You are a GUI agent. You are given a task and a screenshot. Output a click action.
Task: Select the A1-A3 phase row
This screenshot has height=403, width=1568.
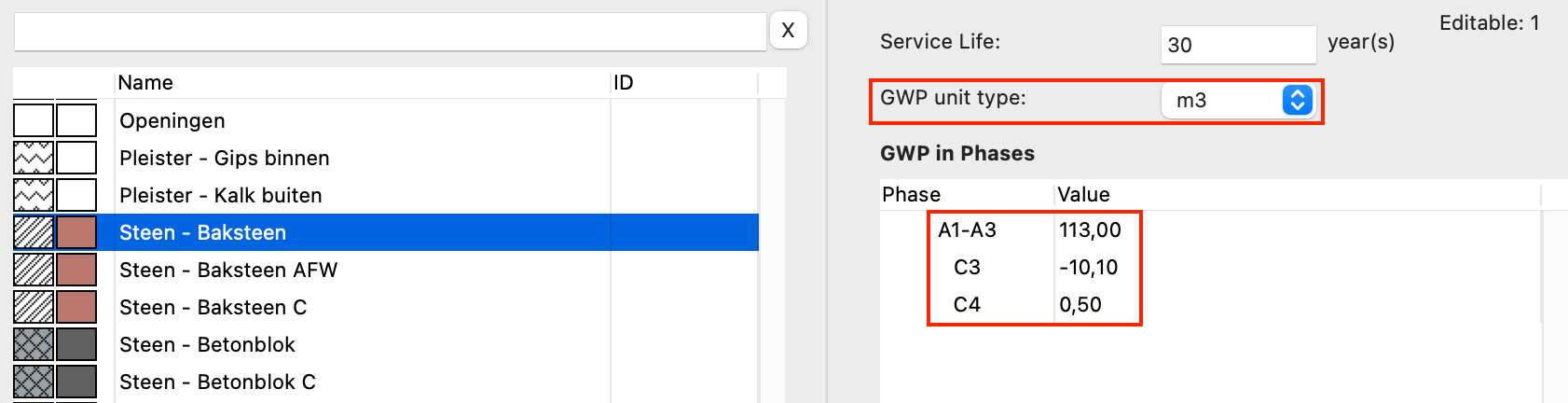click(967, 229)
